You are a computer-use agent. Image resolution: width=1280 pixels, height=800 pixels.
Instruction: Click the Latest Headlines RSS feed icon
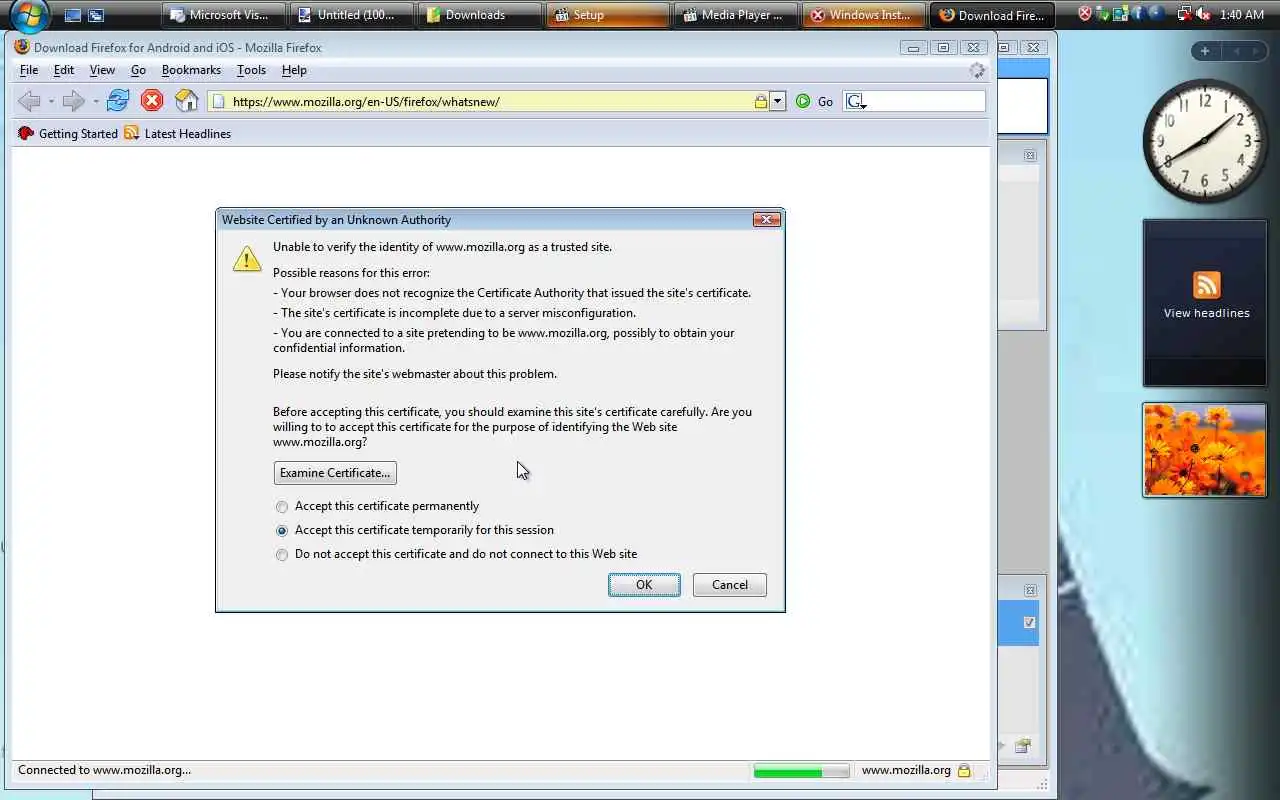coord(132,133)
